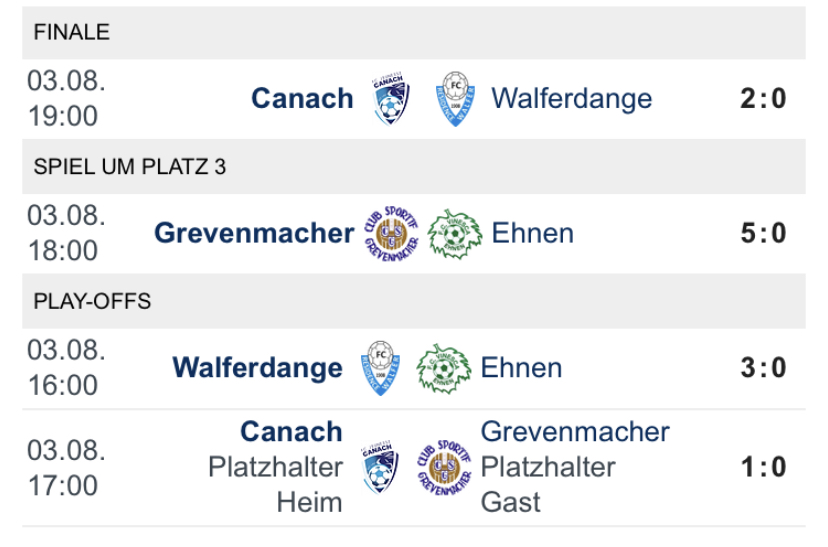Click the Canach logo in the 17:00 play-off
This screenshot has height=547, width=828.
[x=379, y=467]
